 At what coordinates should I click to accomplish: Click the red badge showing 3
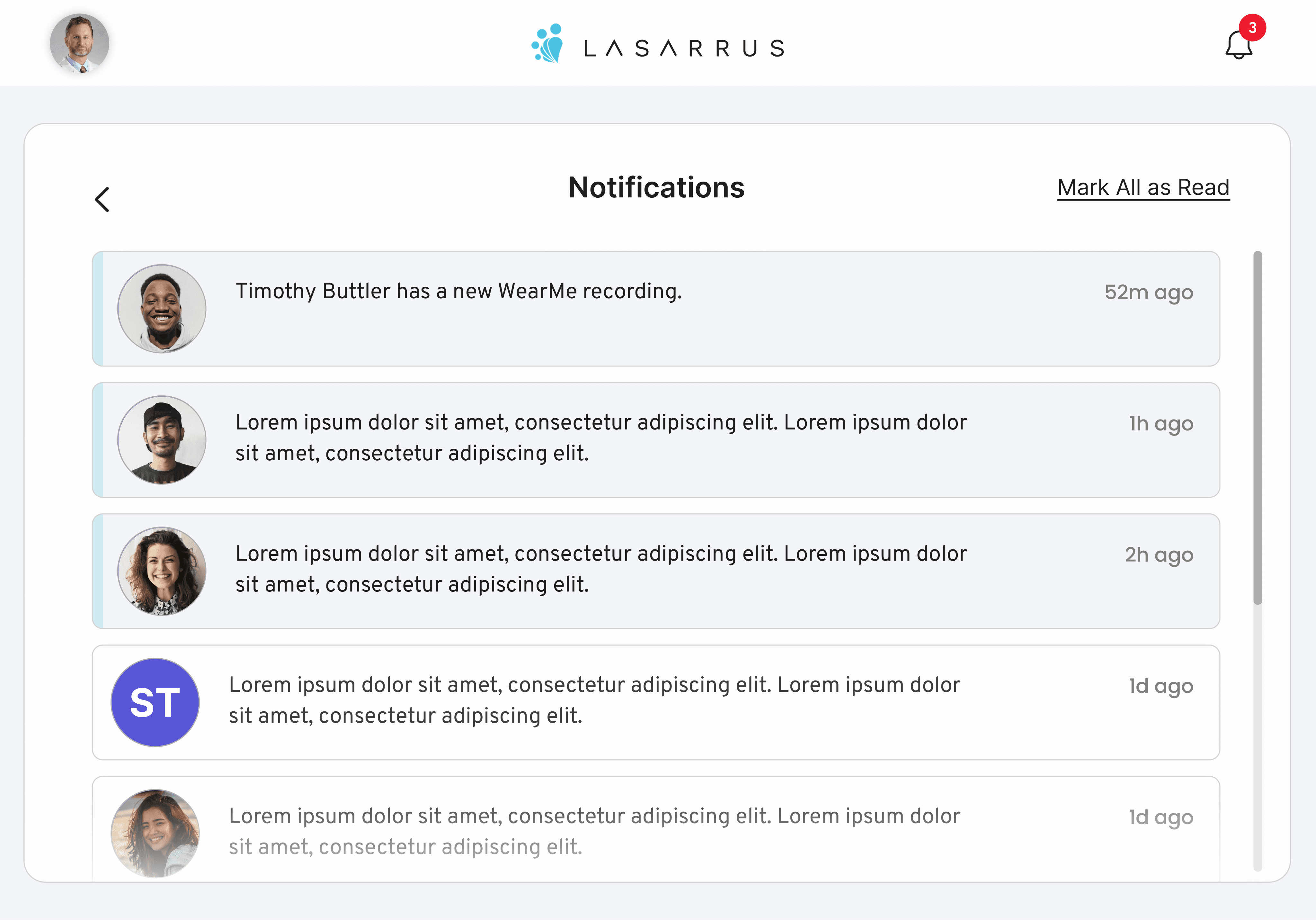tap(1252, 28)
